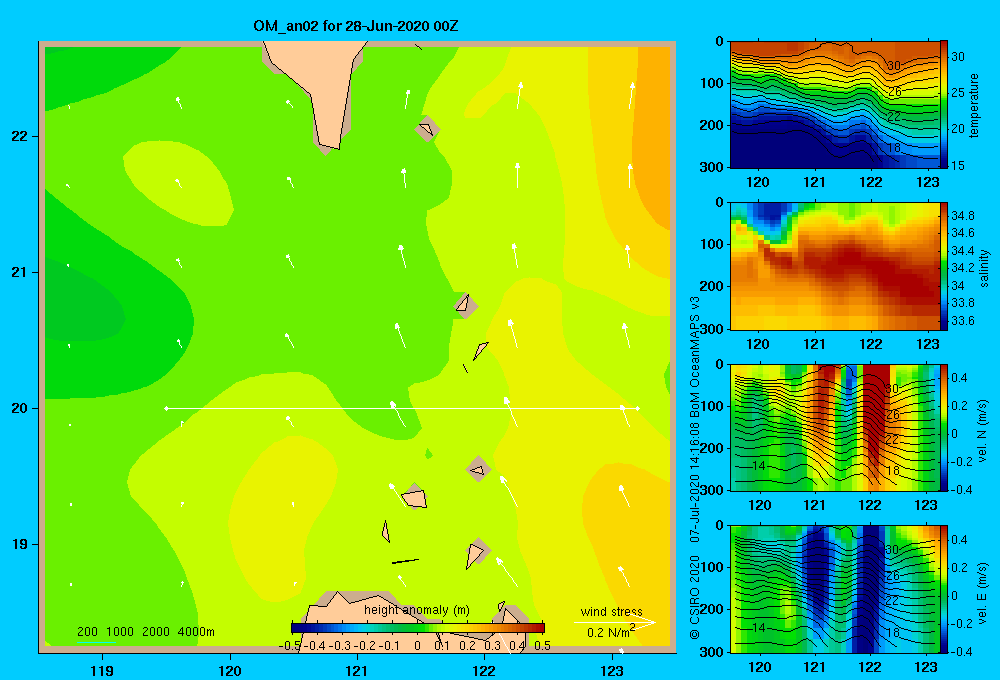Click the vel. E color scale bar
This screenshot has height=680, width=1000.
[945, 589]
